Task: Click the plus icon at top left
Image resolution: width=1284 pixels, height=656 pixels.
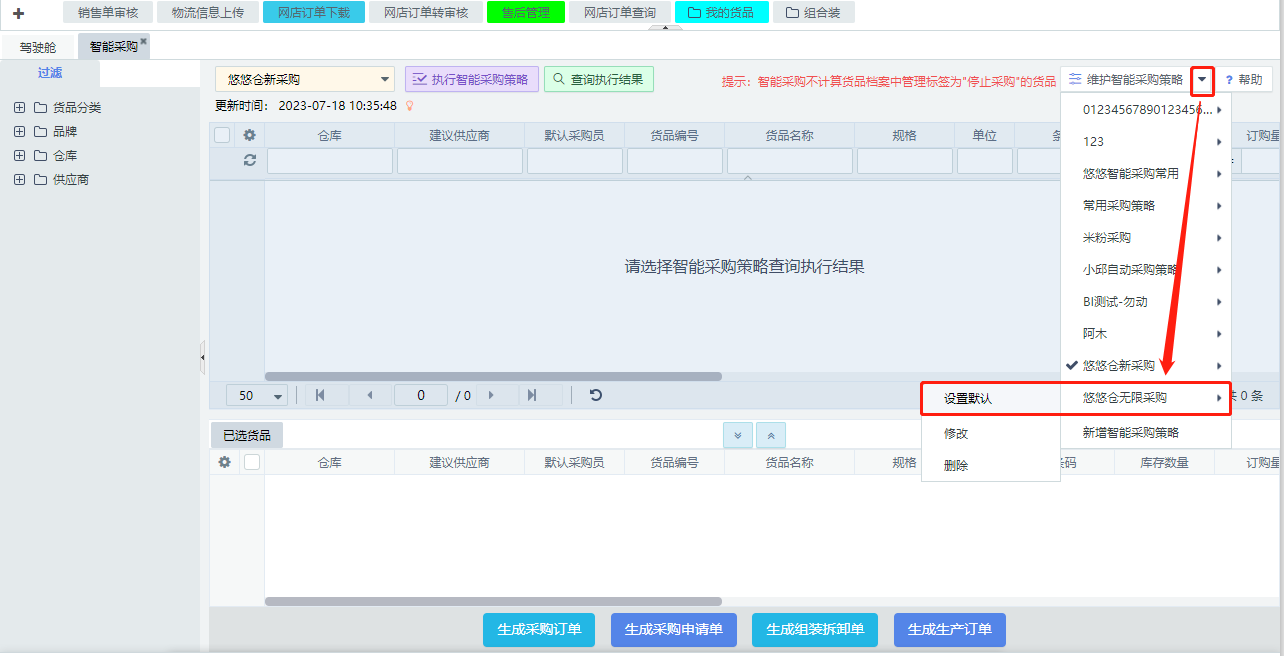Action: pos(18,13)
